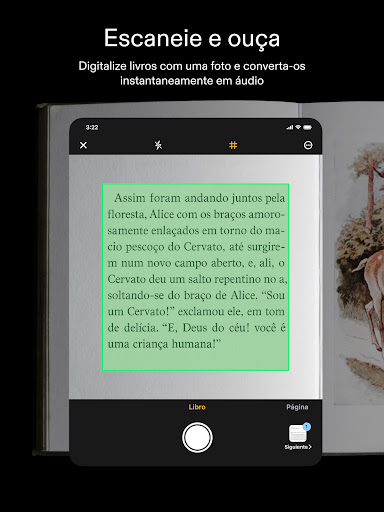Viewport: 384px width, 512px height.
Task: Tap the grey camera preview above green box
Action: [x=195, y=169]
